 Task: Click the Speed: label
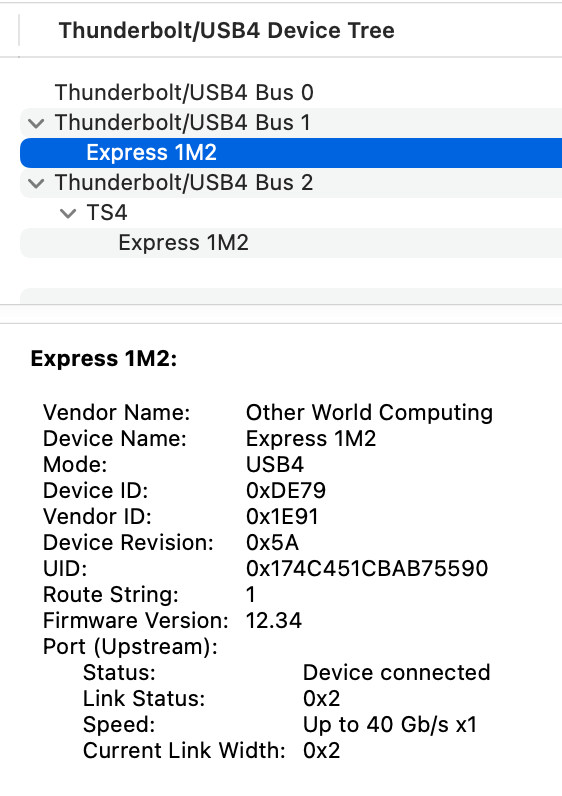click(x=119, y=725)
